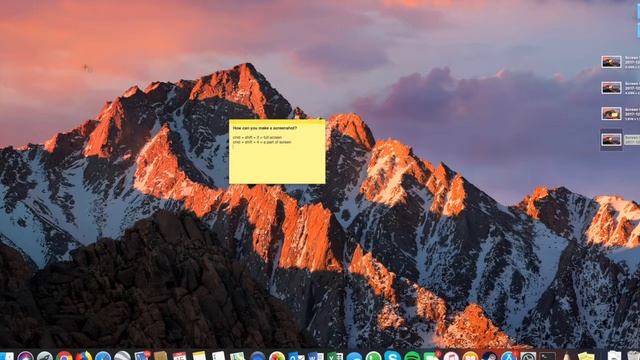Open iTunes music icon in Dock
The image size is (640, 360).
(x=451, y=356)
